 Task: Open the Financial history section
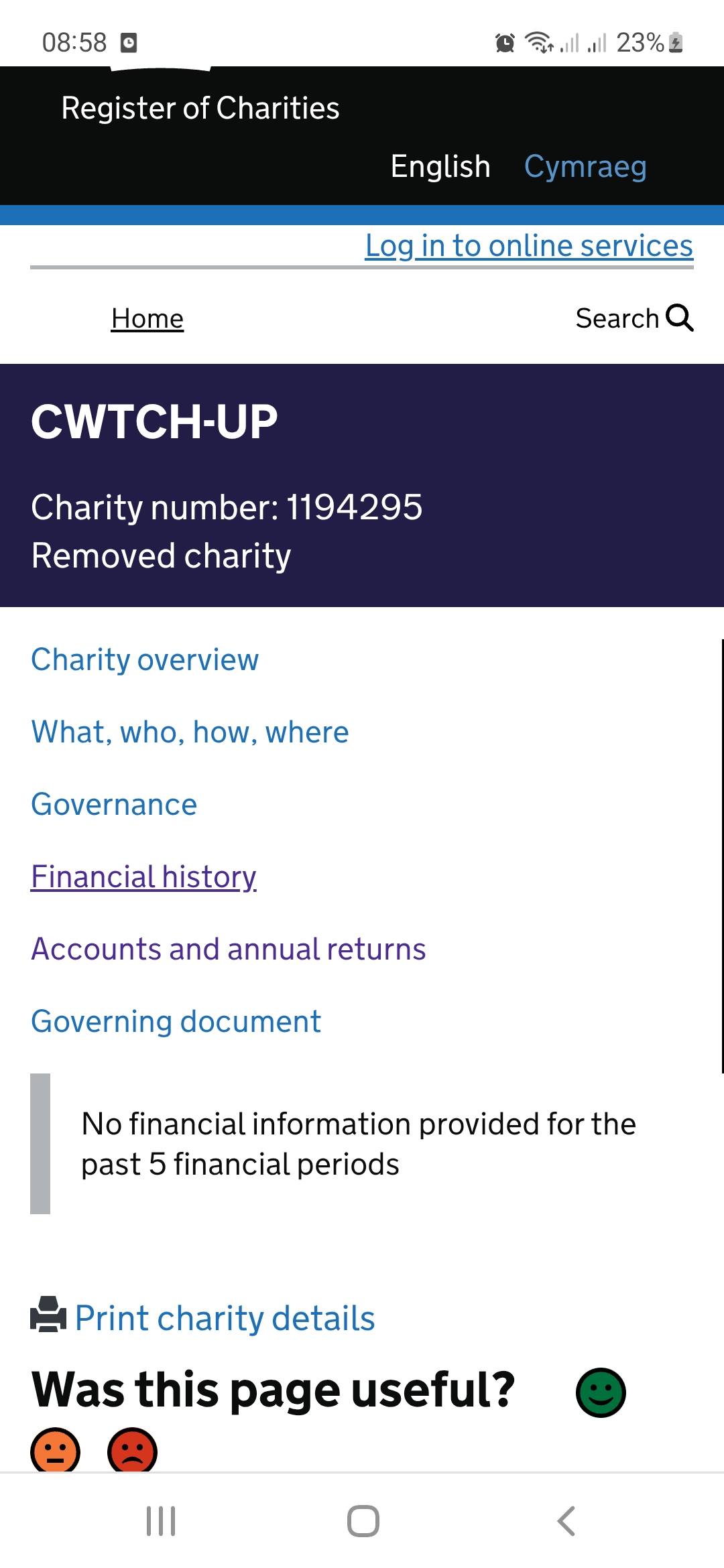pyautogui.click(x=143, y=876)
